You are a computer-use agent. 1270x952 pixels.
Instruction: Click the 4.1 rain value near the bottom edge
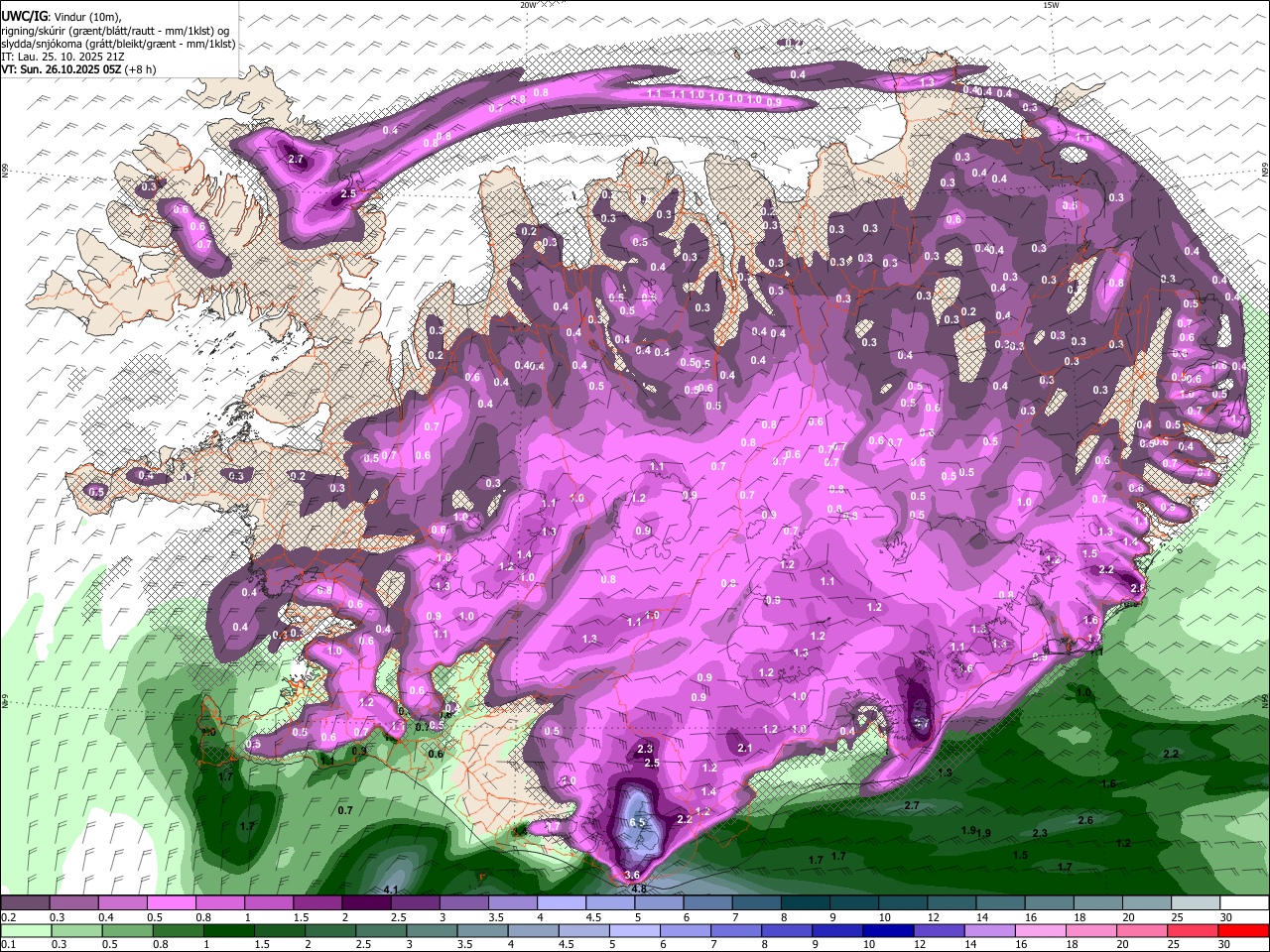[391, 891]
